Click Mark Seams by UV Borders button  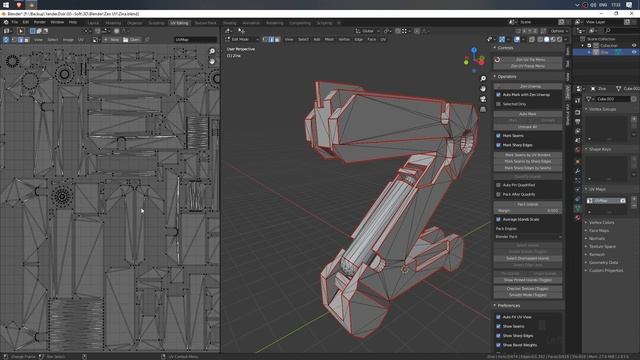[528, 155]
